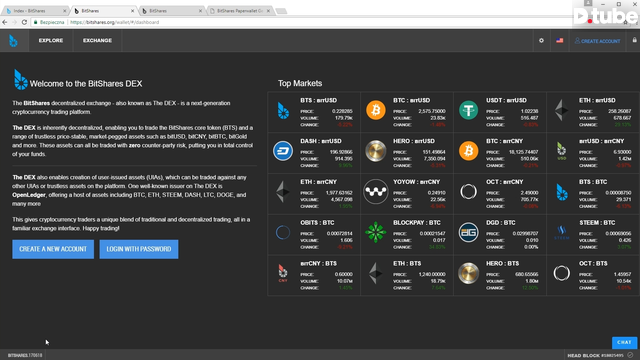The height and width of the screenshot is (360, 640).
Task: Click the CREATE ACCOUNT header link
Action: click(598, 41)
